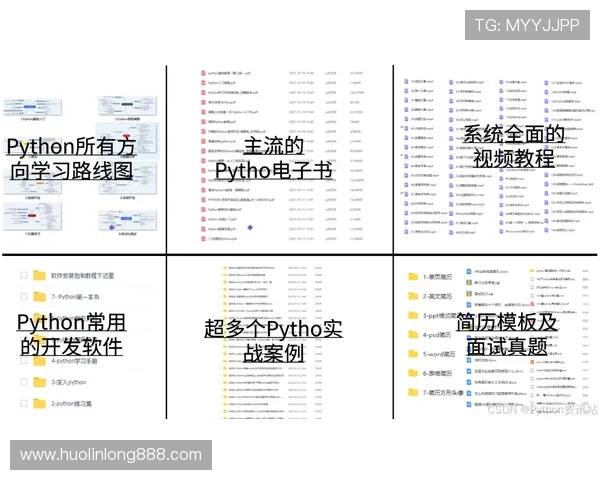The image size is (600, 480).
Task: Open the folder icon for 4-python学习手册
Action: [39, 361]
